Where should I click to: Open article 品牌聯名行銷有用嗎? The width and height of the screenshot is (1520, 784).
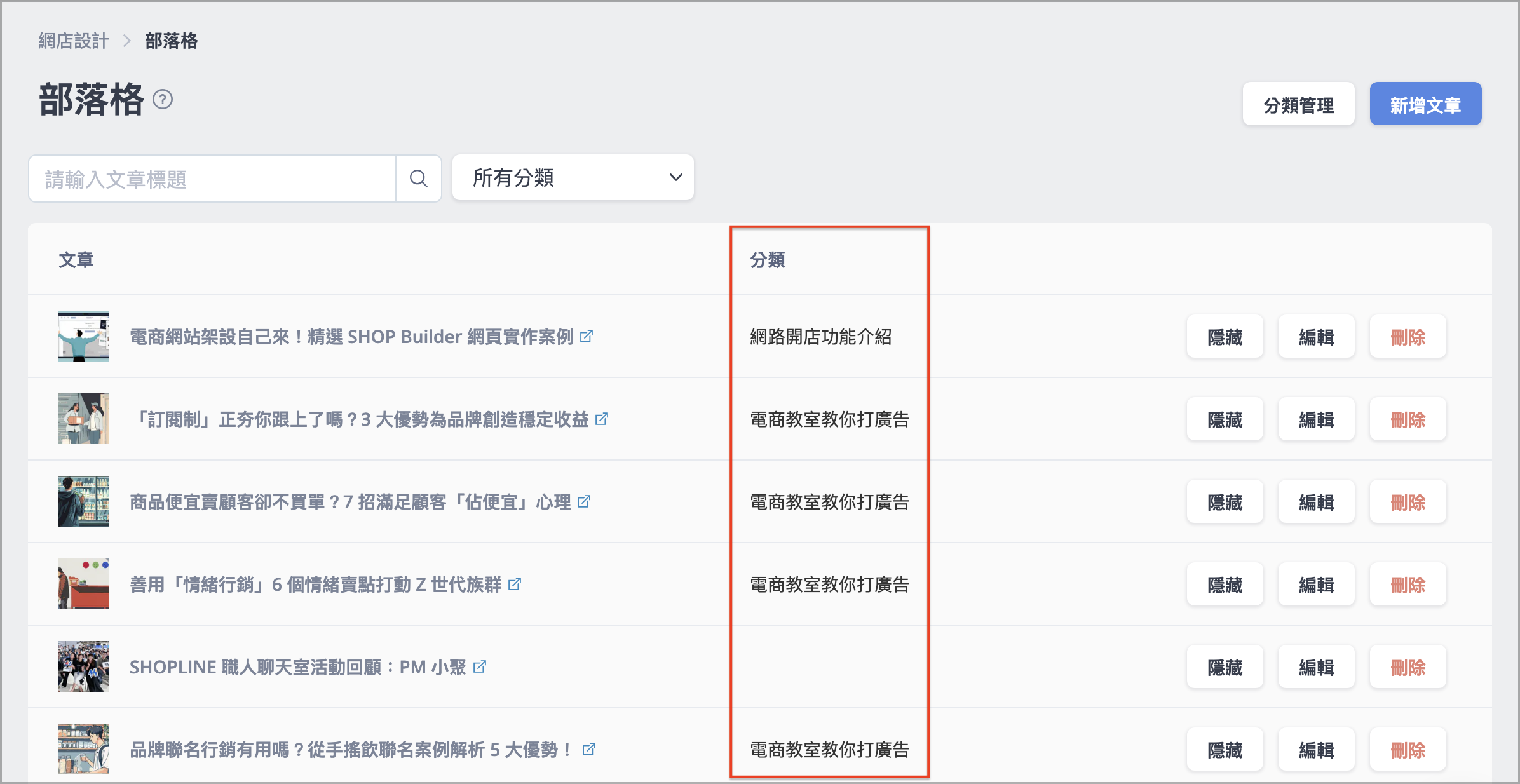(352, 749)
